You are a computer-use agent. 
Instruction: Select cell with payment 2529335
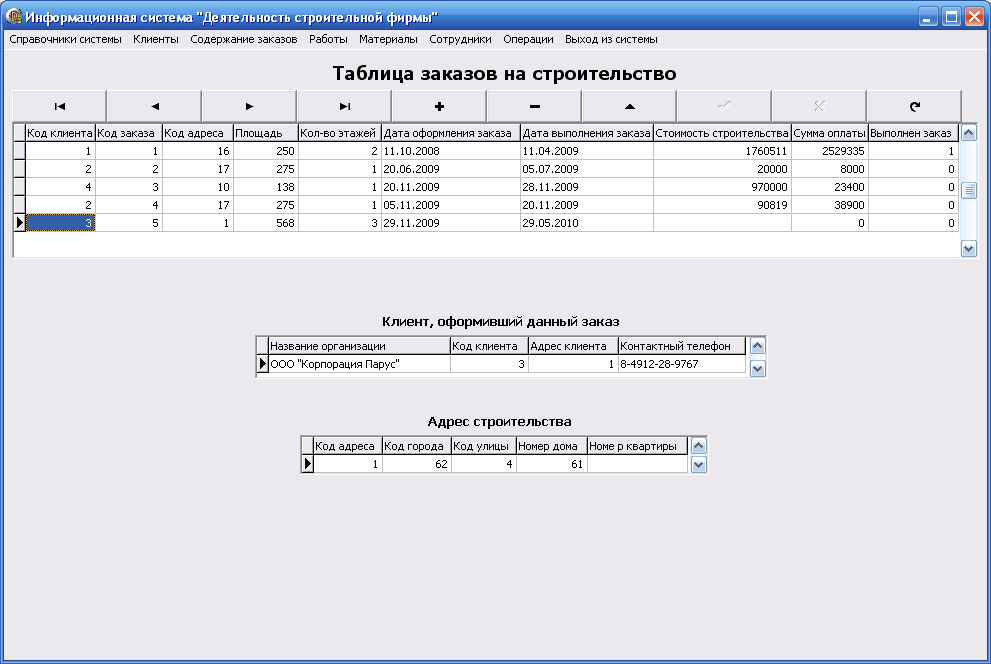830,151
